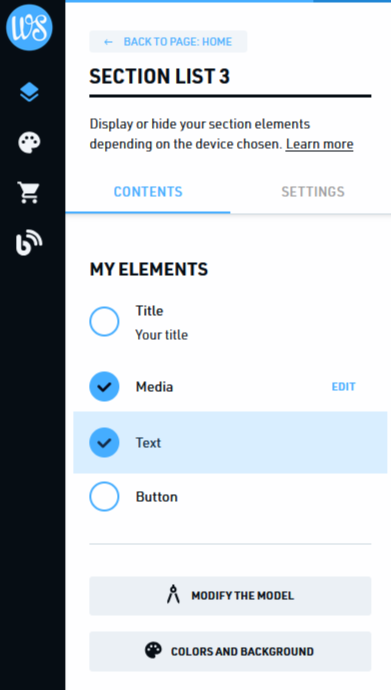
Task: Click the Modify the Model button
Action: (x=230, y=596)
